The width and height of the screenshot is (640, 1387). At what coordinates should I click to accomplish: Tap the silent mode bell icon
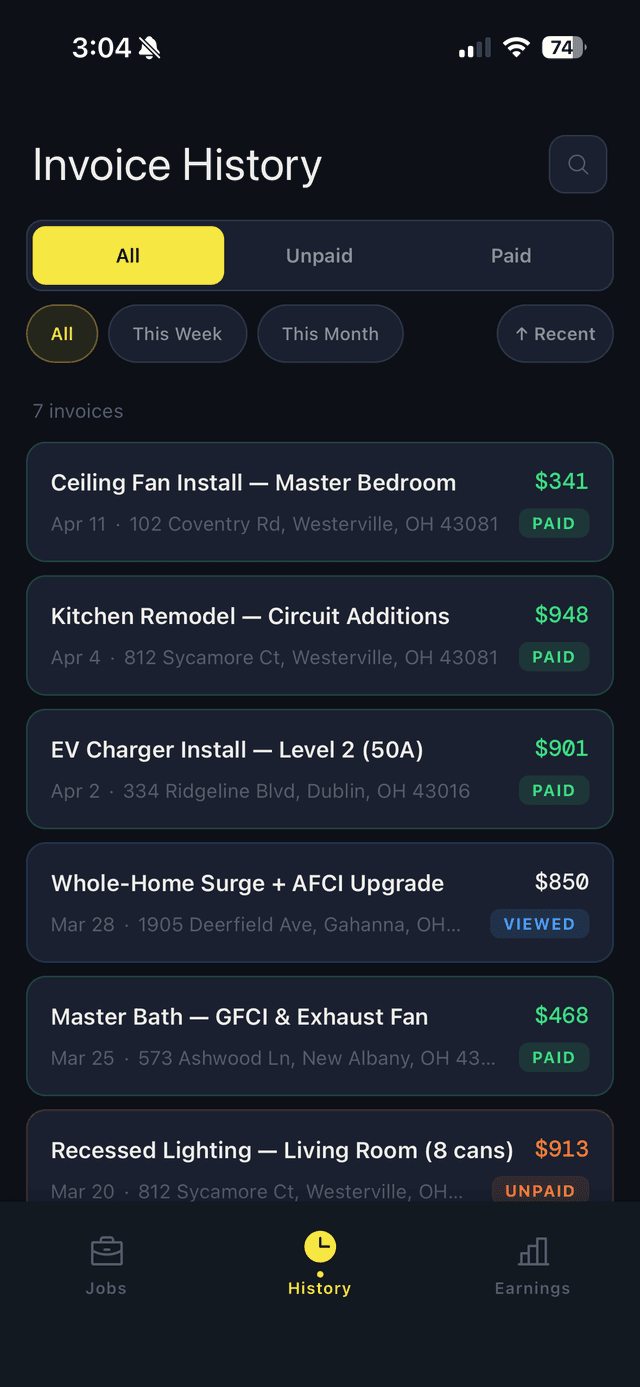(150, 47)
